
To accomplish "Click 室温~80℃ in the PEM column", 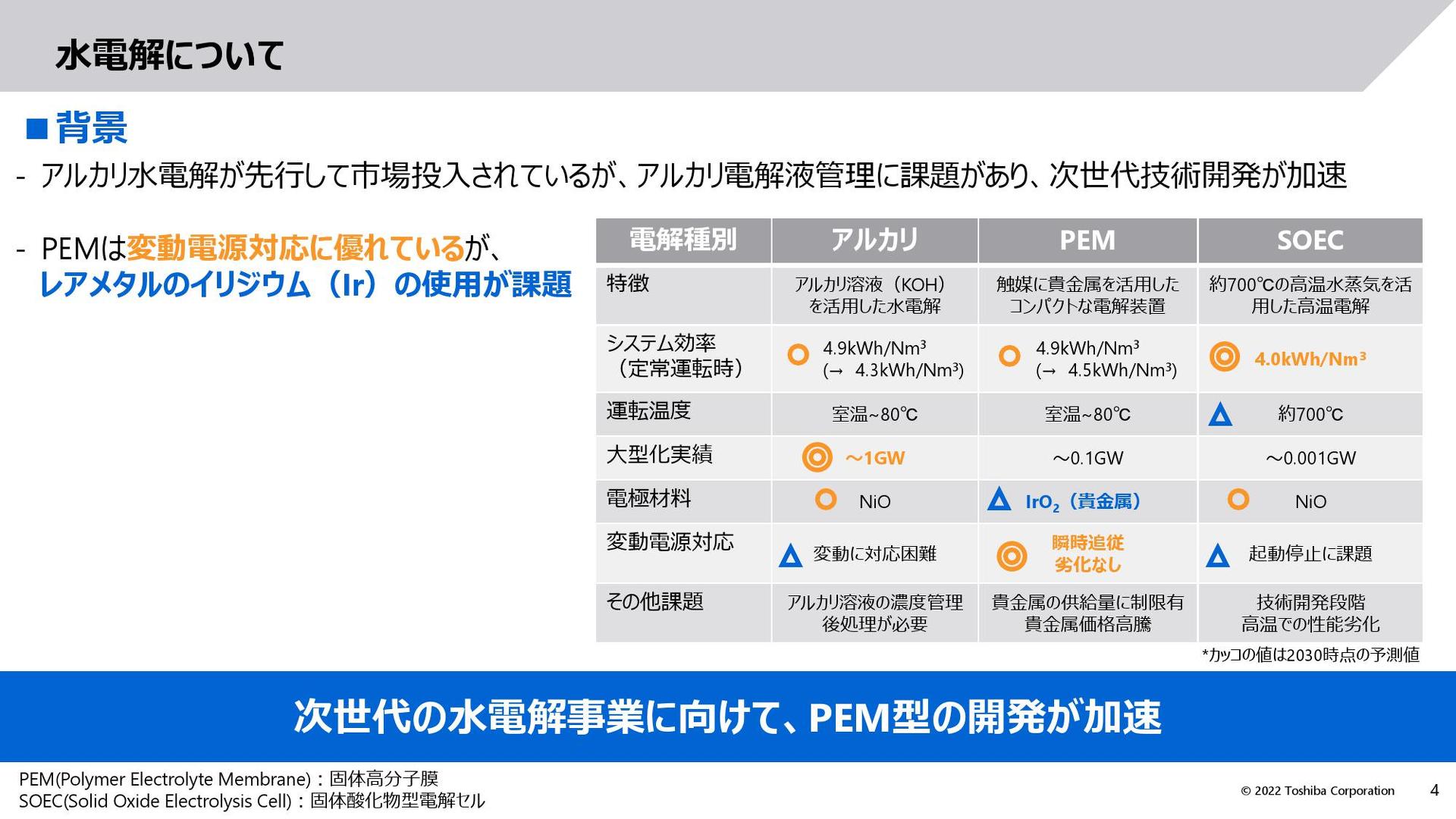I will pos(1087,414).
